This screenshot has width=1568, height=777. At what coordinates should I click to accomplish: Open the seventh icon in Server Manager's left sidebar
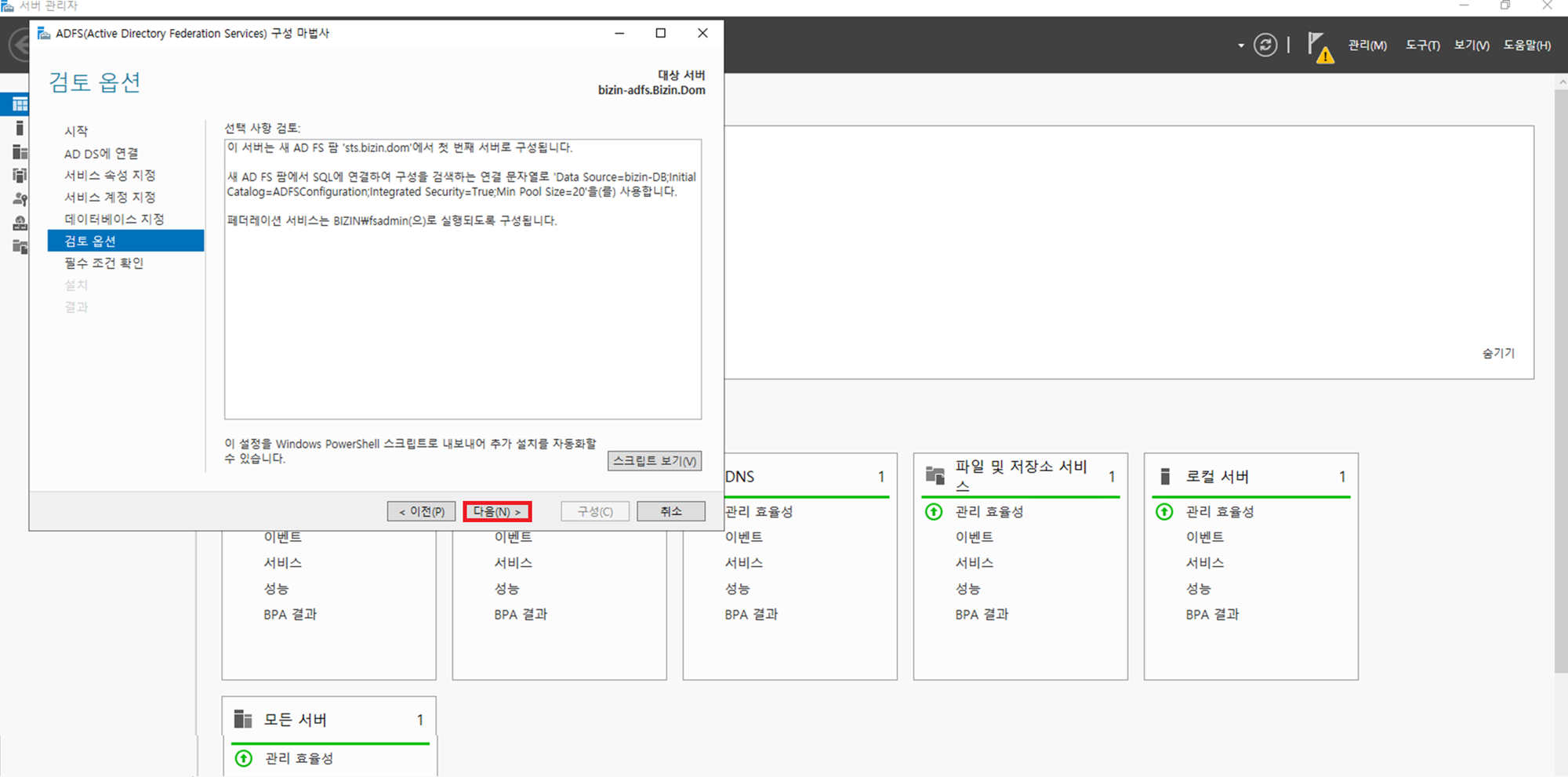[20, 246]
